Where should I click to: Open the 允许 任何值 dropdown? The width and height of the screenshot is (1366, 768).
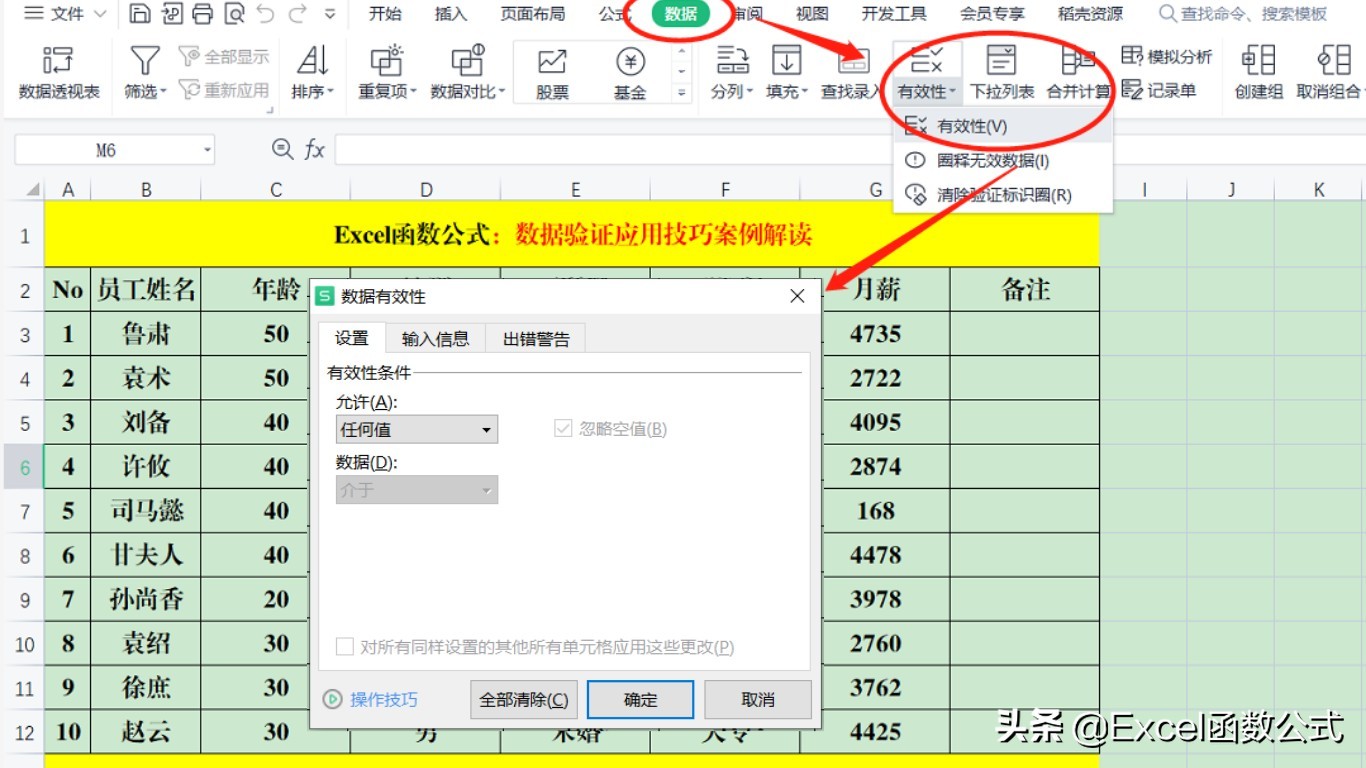coord(417,430)
